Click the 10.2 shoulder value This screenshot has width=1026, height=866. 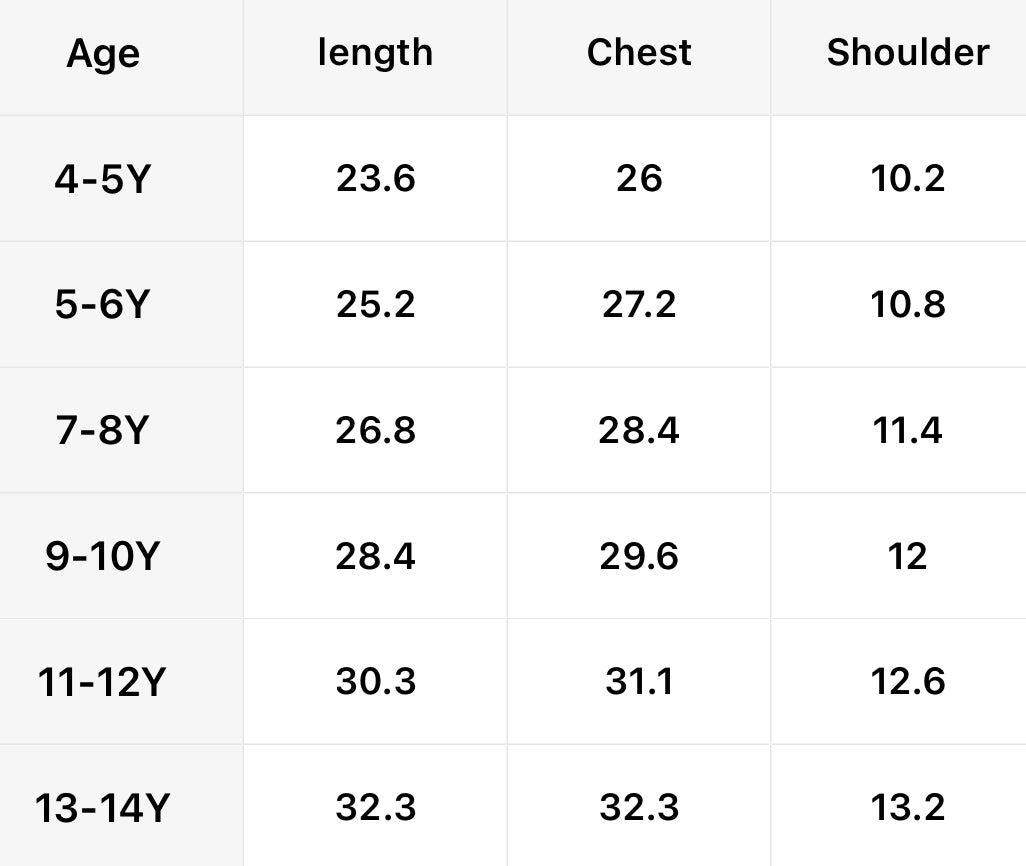(907, 179)
